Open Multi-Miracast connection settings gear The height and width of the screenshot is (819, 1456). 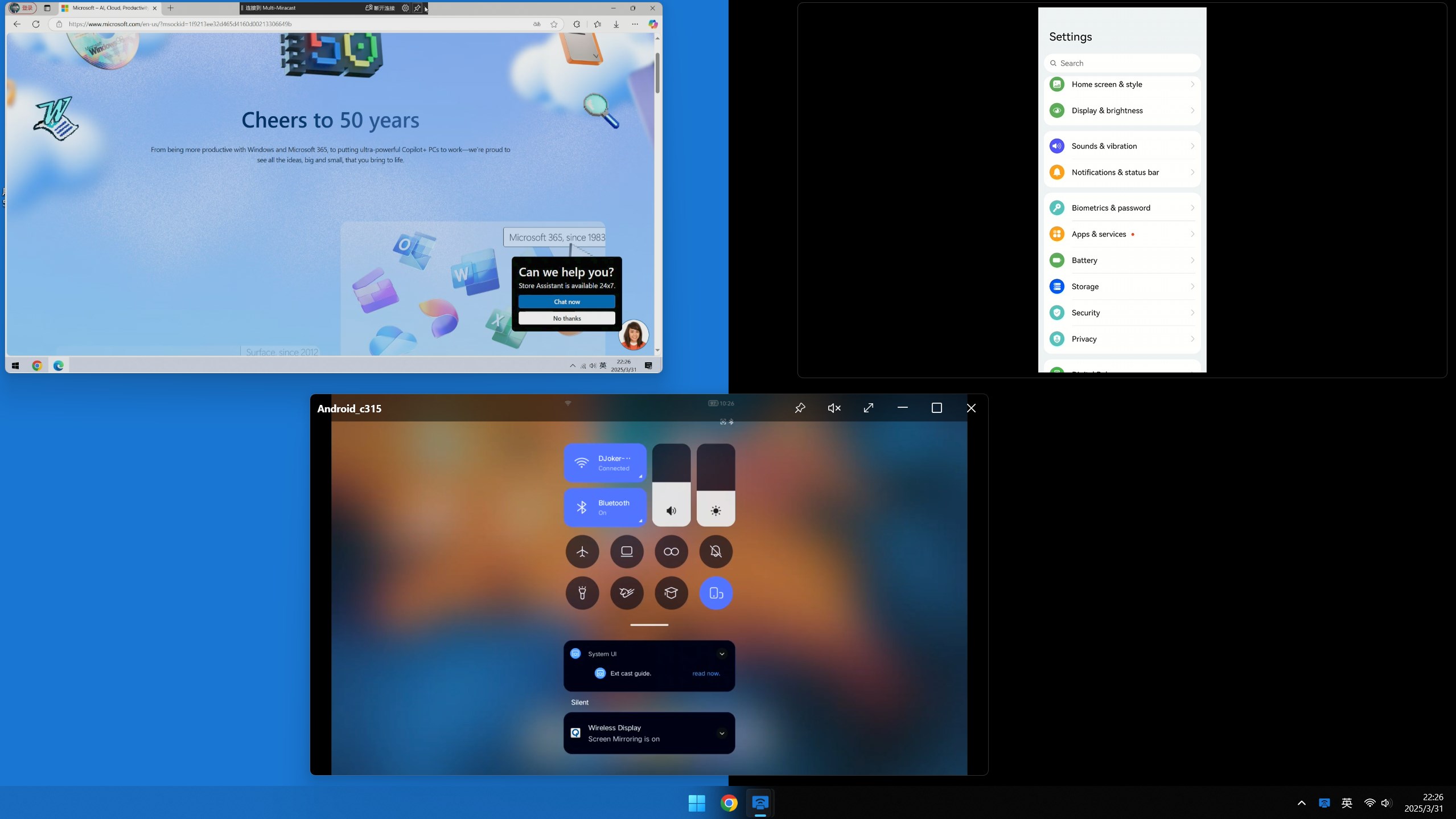click(405, 8)
